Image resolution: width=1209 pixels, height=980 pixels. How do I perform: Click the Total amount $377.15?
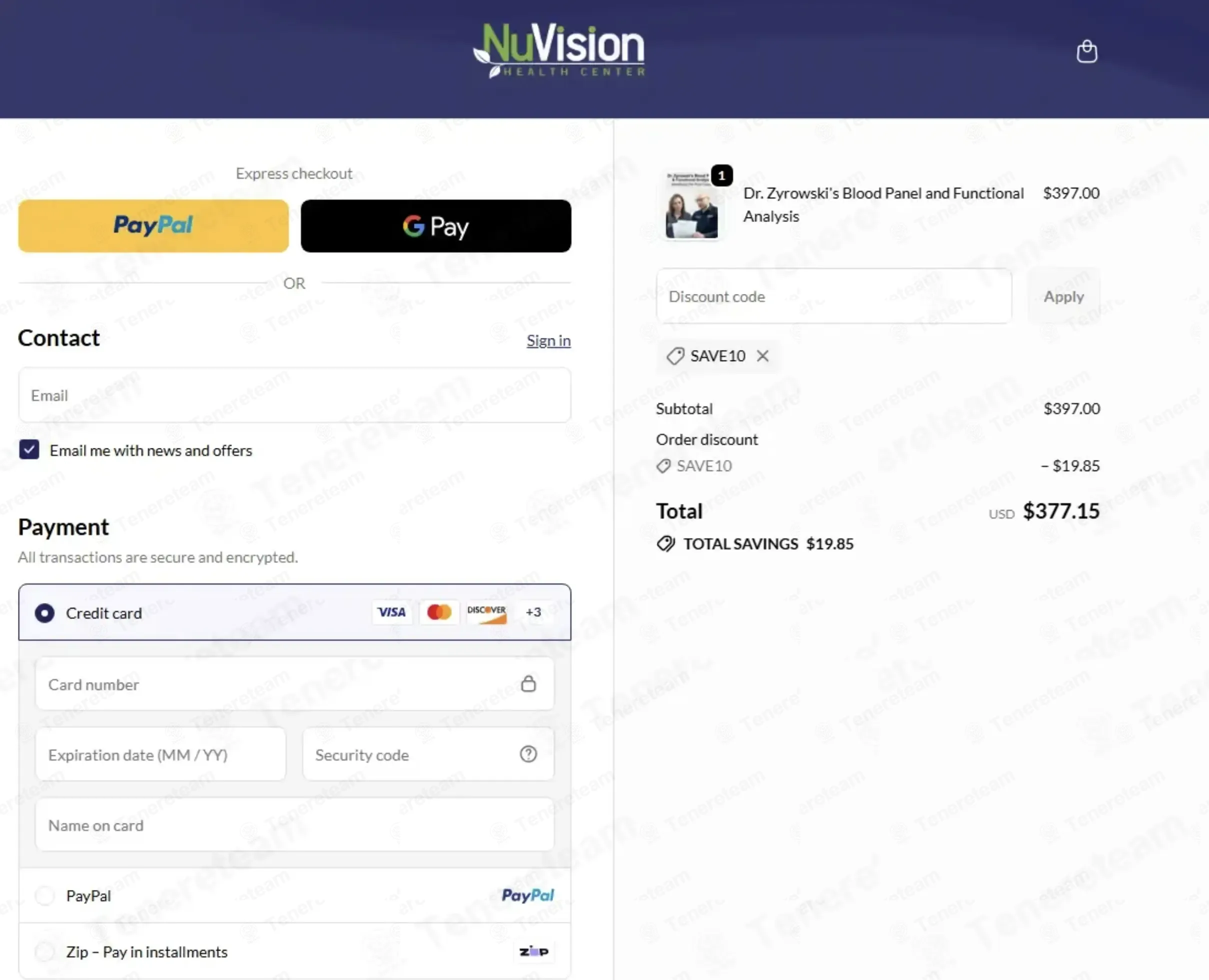[x=1061, y=511]
